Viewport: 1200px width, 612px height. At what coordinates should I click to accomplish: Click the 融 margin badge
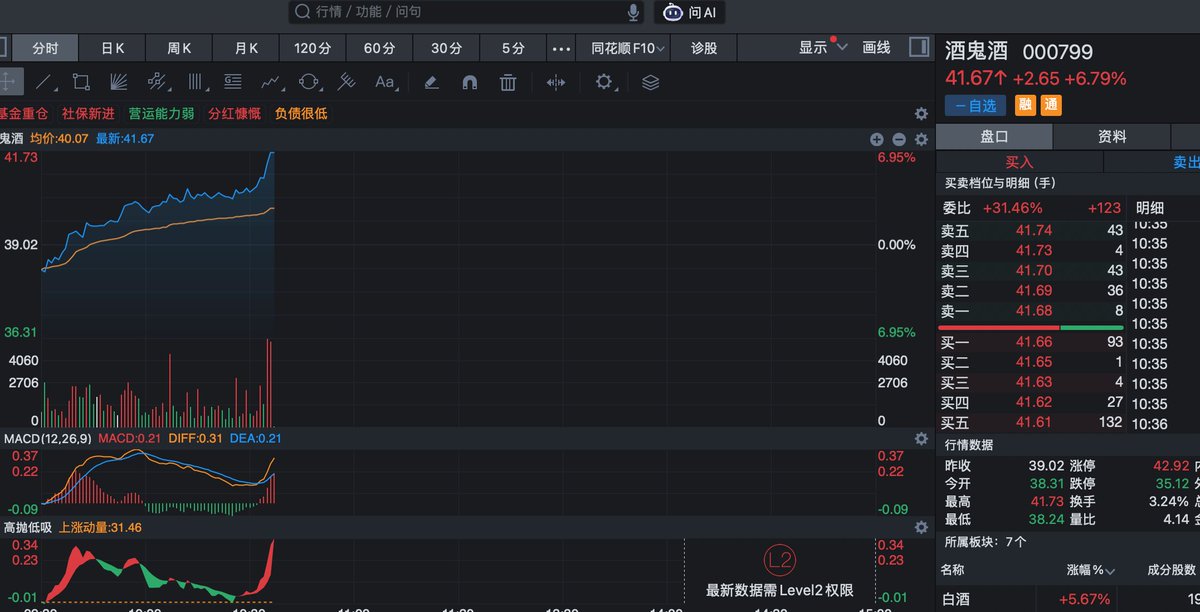1026,105
